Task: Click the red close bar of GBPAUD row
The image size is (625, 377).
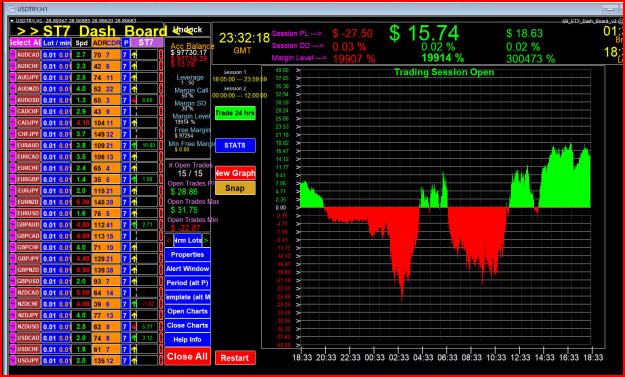Action: [x=161, y=225]
